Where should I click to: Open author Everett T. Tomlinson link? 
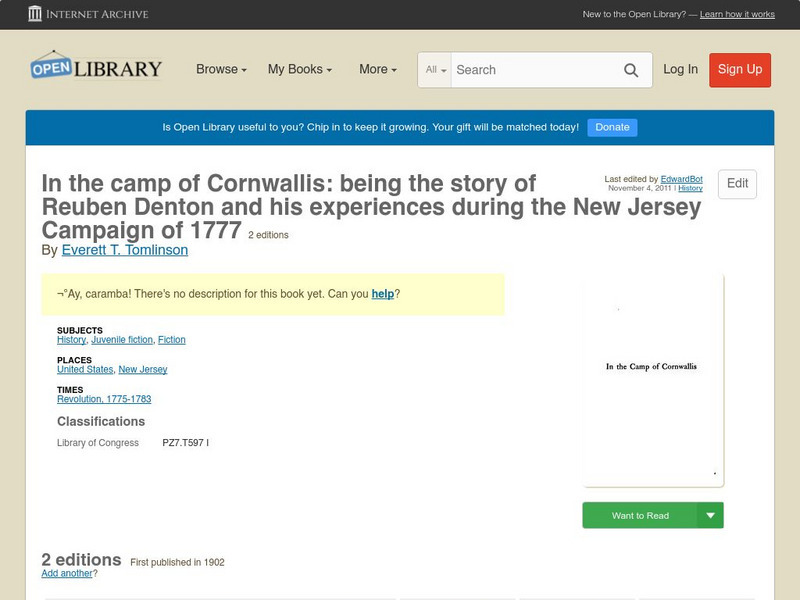click(125, 250)
